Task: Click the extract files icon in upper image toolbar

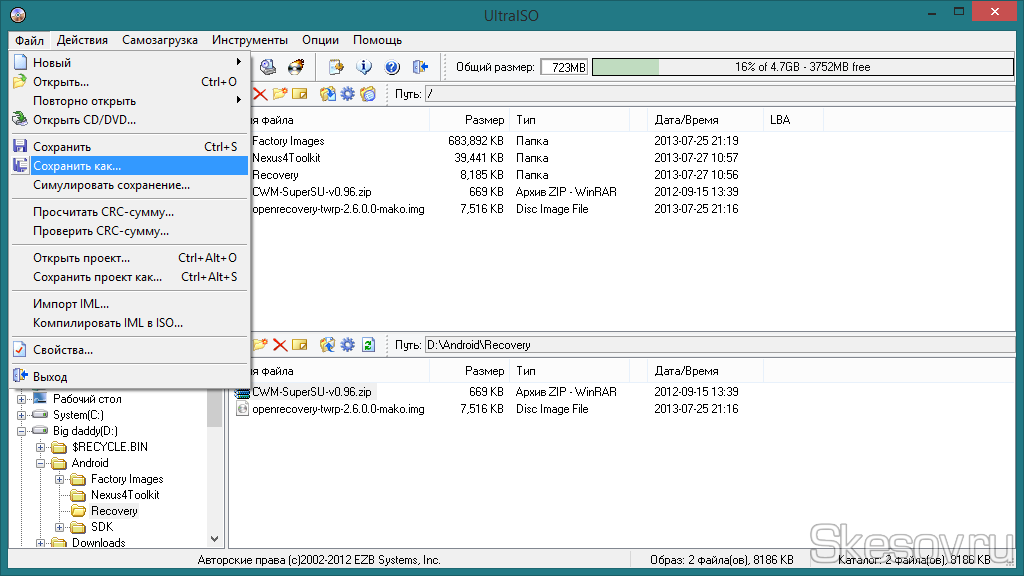Action: 327,94
